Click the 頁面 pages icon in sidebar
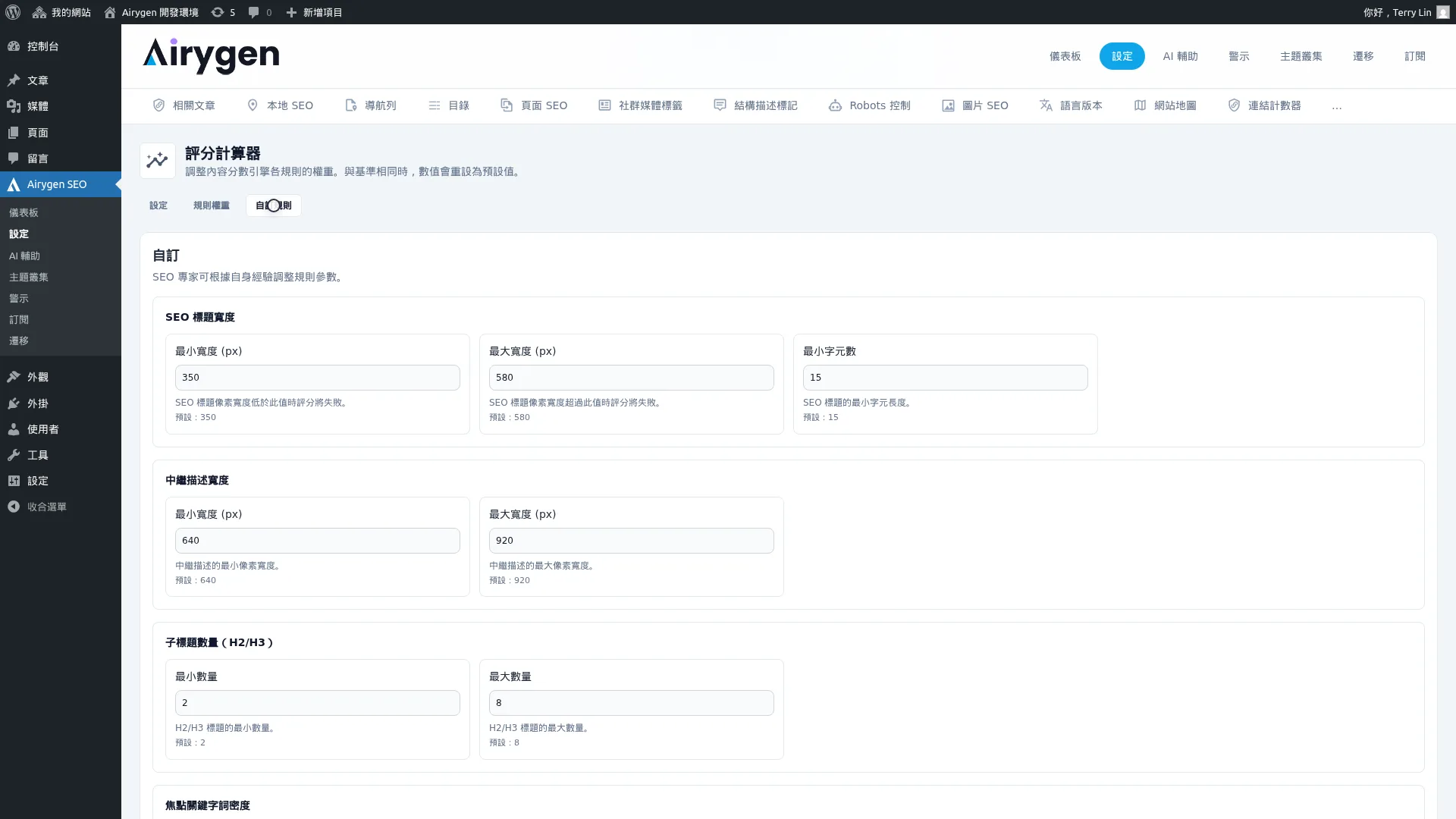The height and width of the screenshot is (819, 1456). click(14, 133)
